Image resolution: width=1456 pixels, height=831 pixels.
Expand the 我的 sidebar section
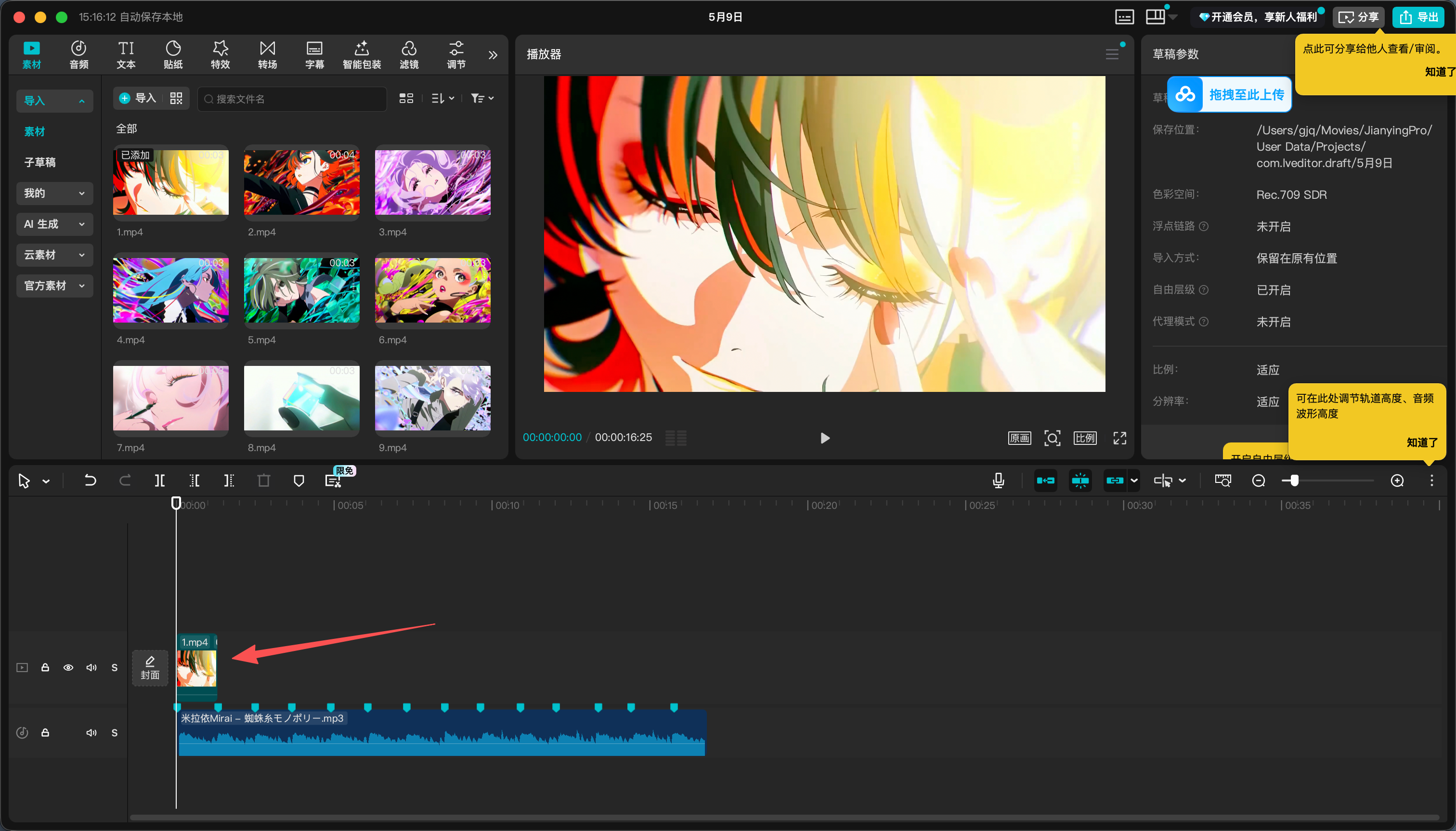(55, 193)
